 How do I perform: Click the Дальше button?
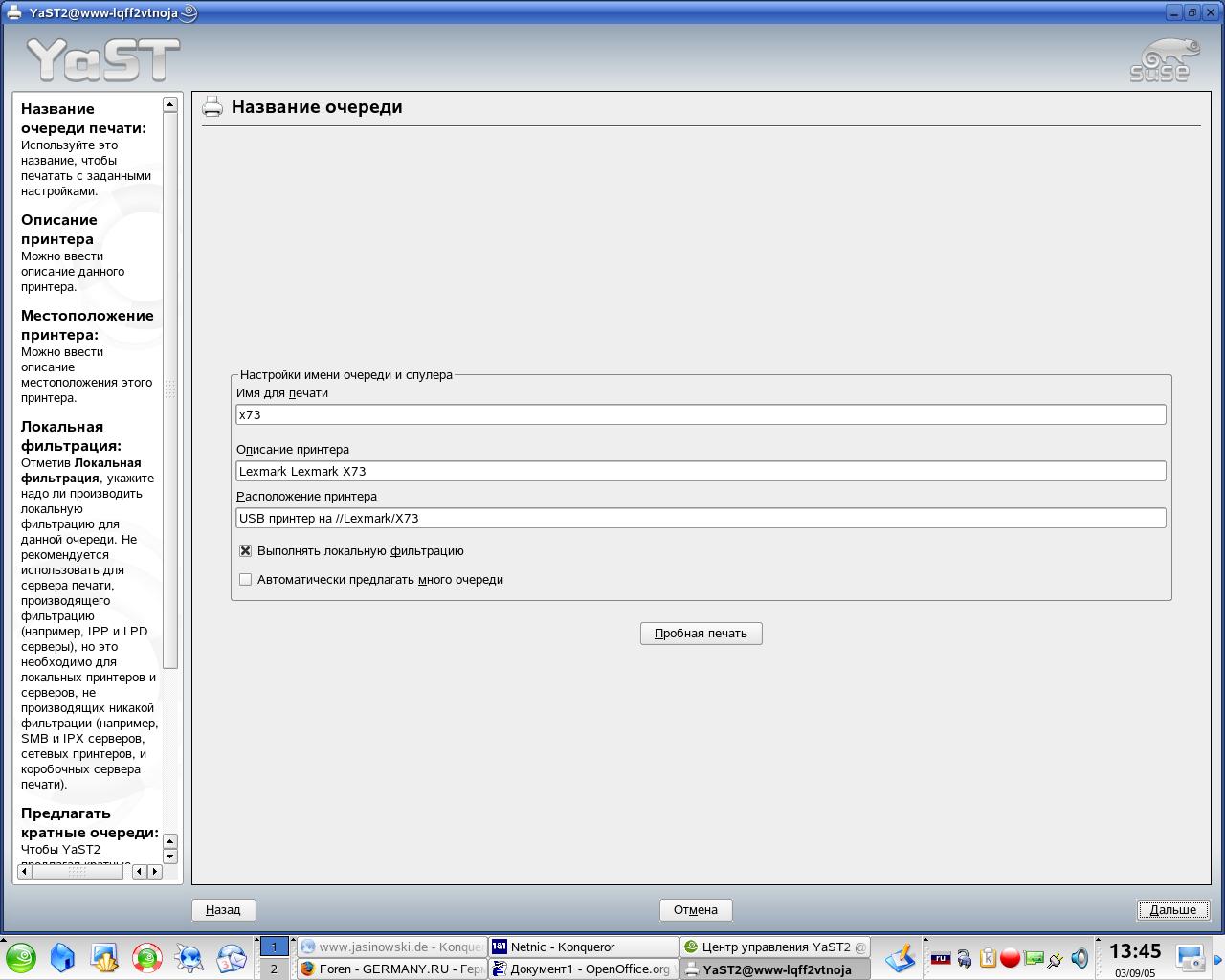click(x=1173, y=910)
